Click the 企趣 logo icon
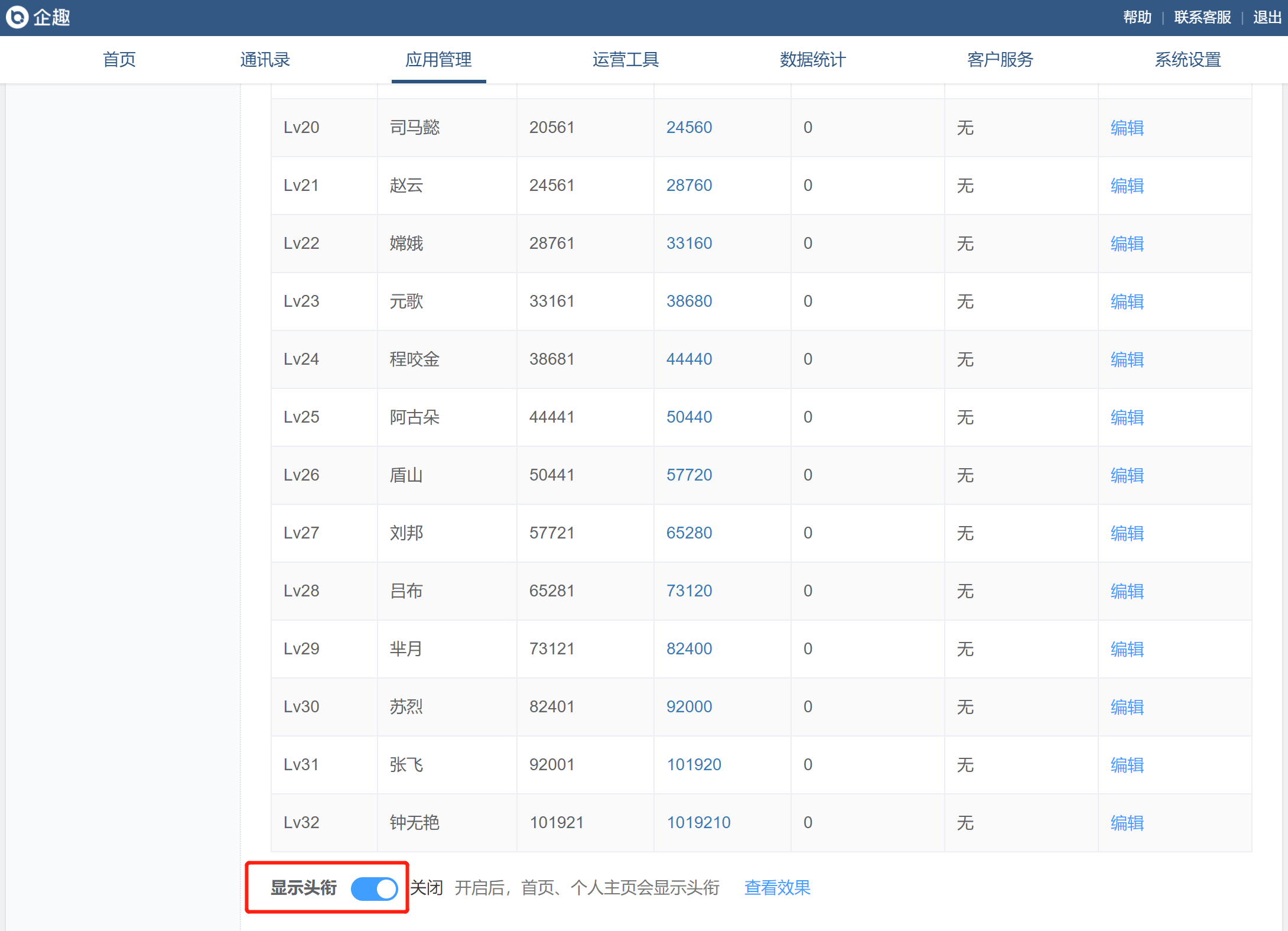This screenshot has height=931, width=1288. pos(17,17)
